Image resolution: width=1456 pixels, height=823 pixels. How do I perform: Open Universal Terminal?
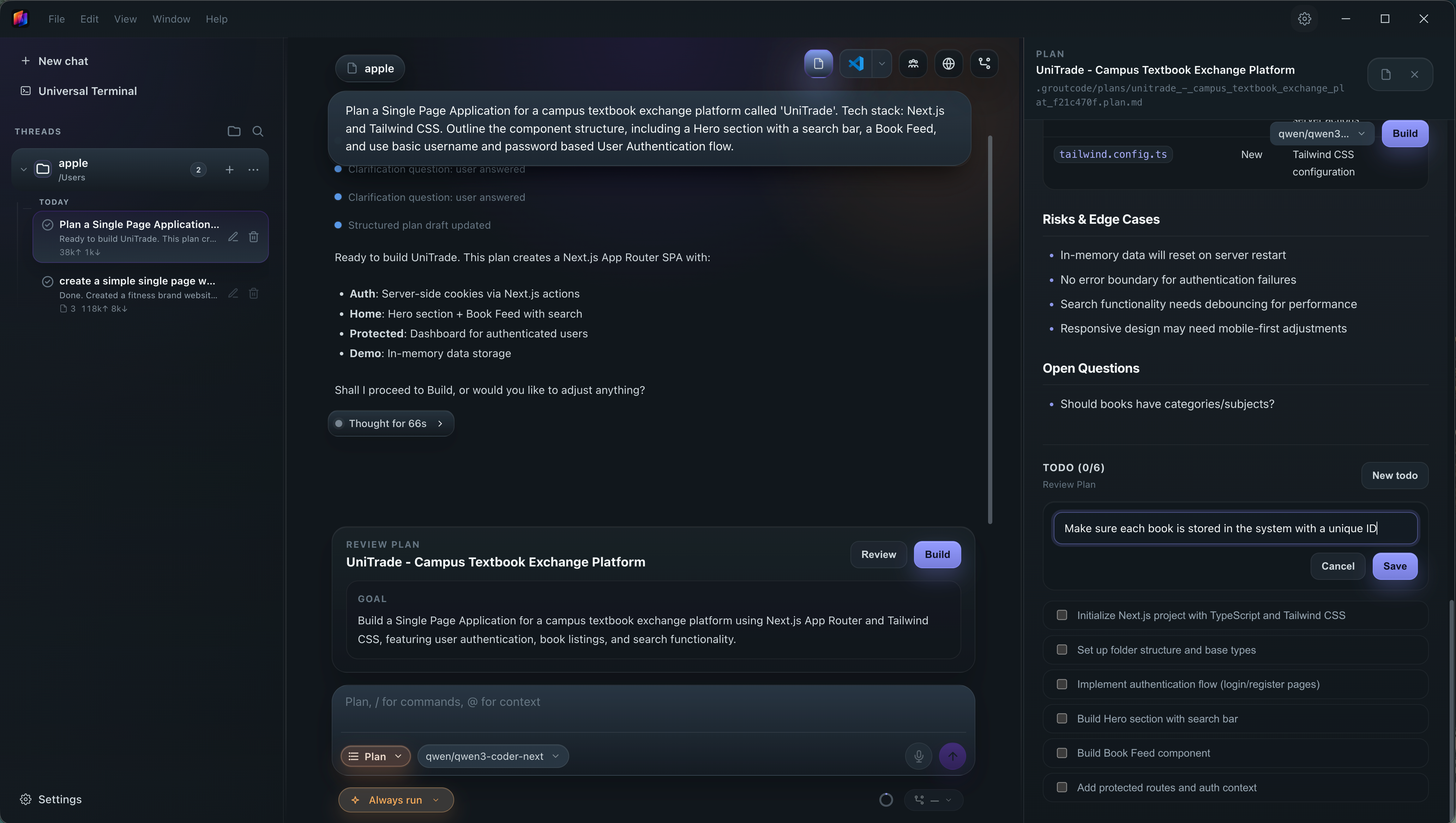click(x=79, y=91)
